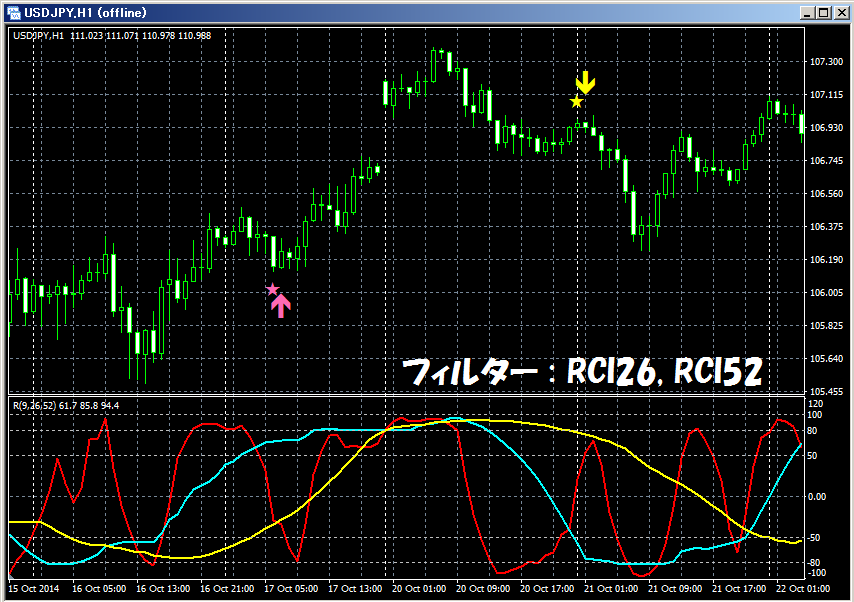Click time axis label "20 Oct 09:00"
854x602 pixels.
tap(483, 589)
